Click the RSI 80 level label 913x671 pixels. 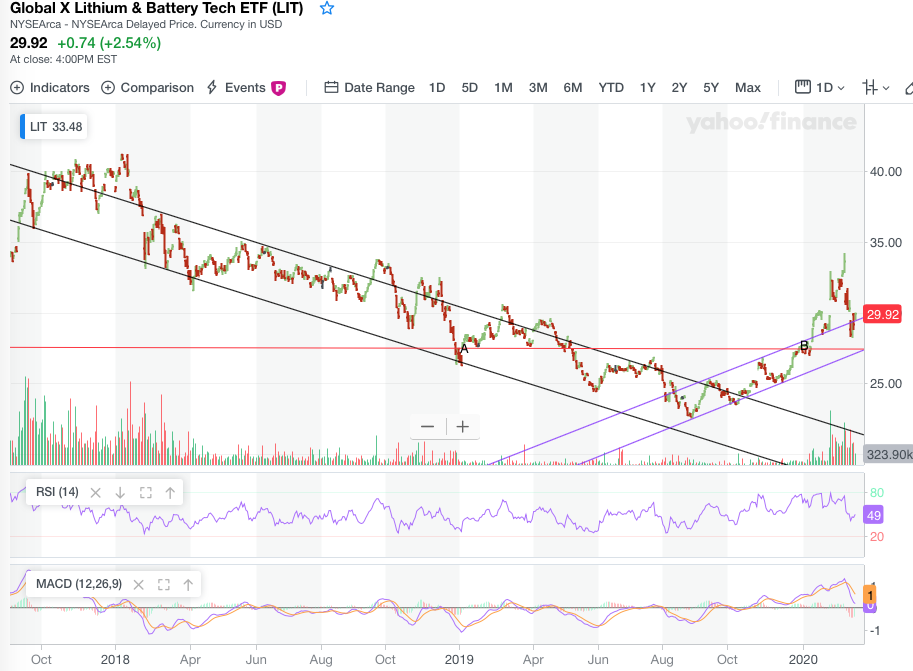pos(877,493)
